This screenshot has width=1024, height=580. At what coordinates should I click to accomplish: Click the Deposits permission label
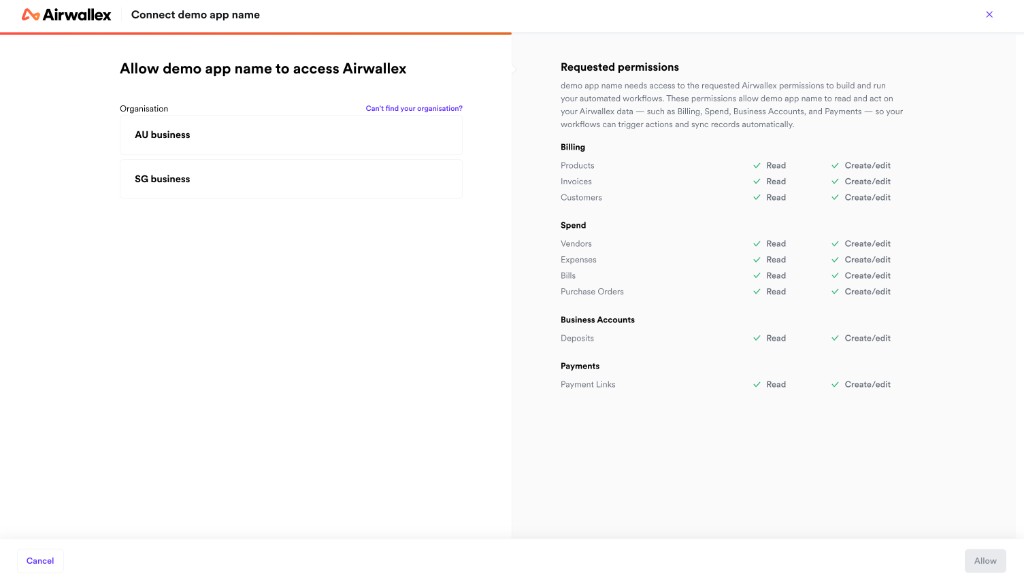coord(577,338)
